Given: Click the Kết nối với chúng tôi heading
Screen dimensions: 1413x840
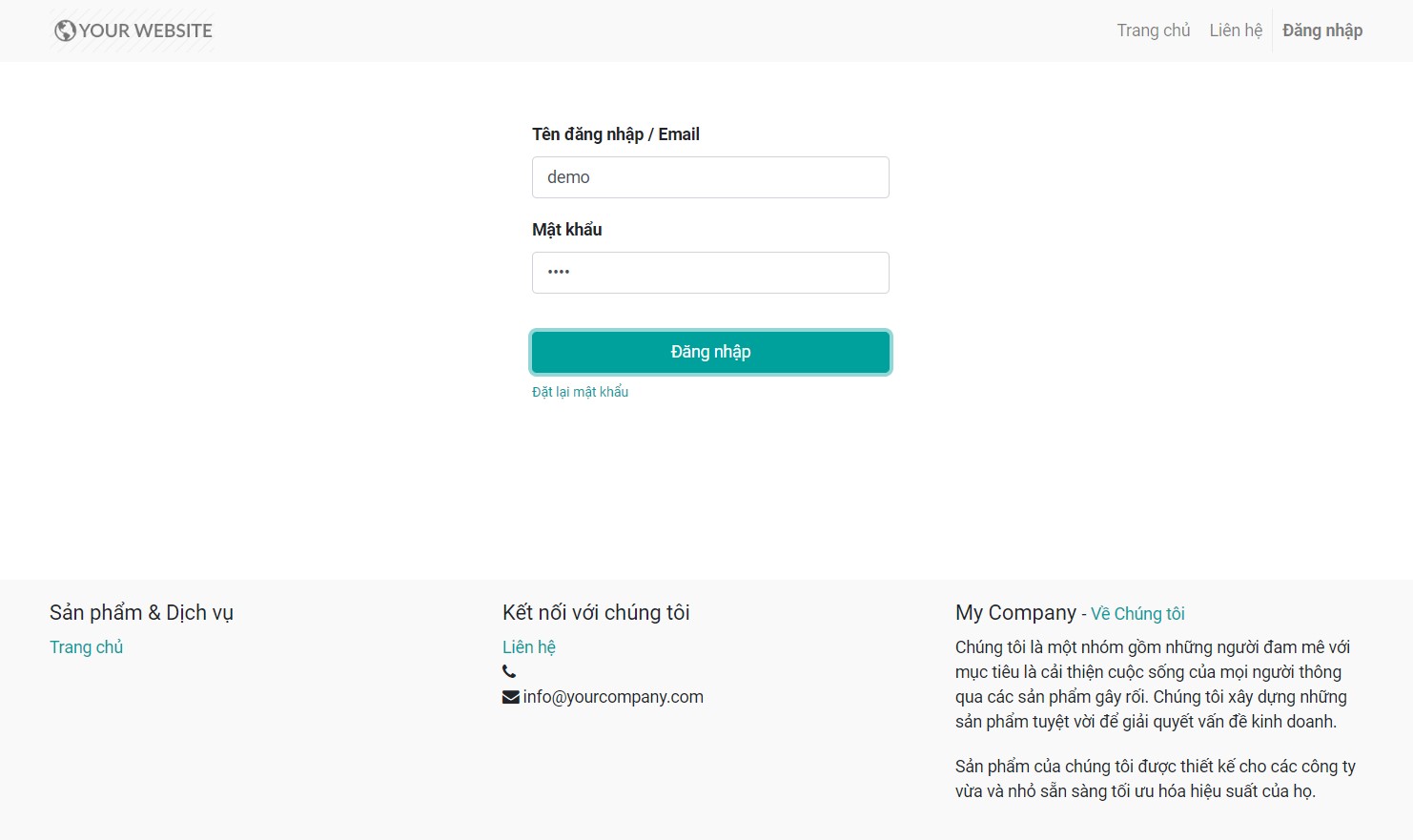Looking at the screenshot, I should point(596,613).
